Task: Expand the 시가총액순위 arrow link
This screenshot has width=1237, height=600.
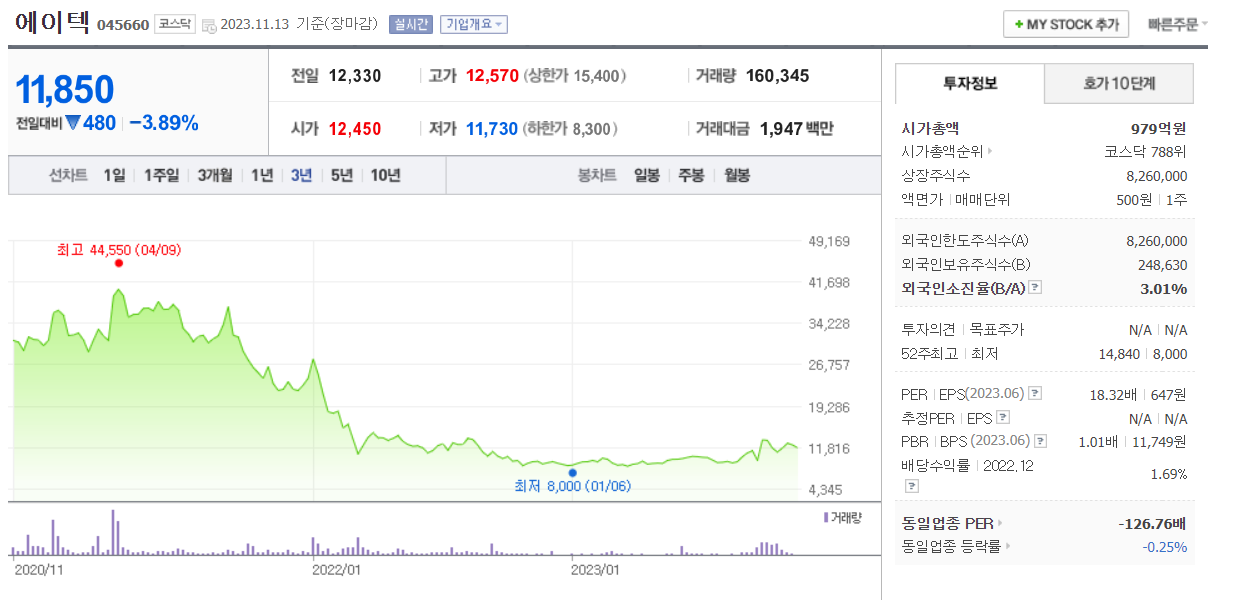Action: point(947,151)
